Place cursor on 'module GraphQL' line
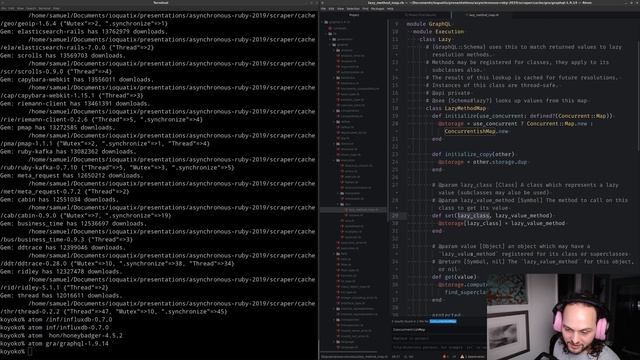The image size is (640, 360). click(429, 24)
